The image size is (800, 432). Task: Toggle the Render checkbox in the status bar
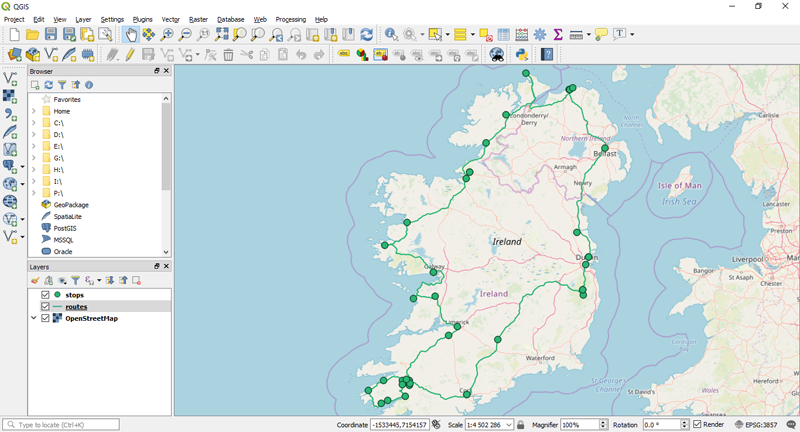697,424
